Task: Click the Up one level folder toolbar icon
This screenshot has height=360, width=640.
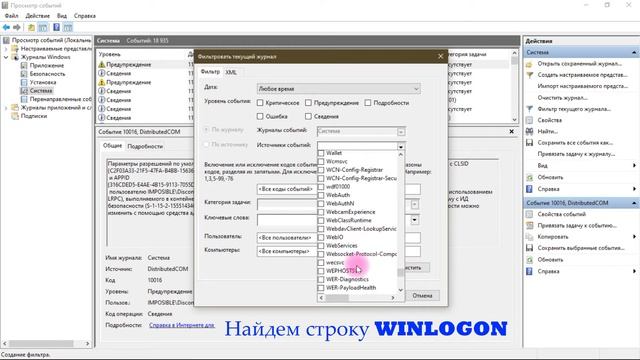Action: click(31, 27)
